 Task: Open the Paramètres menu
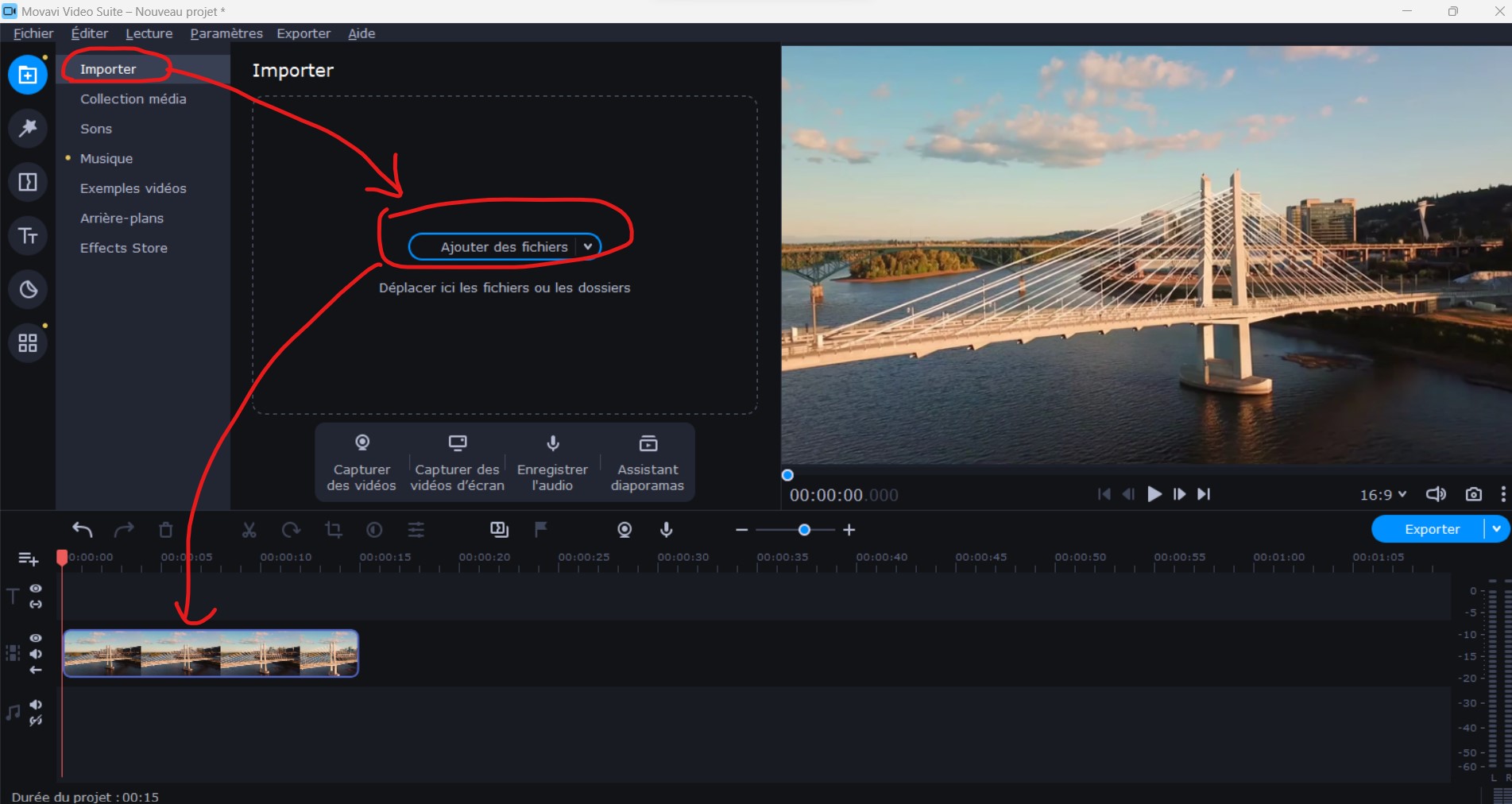(x=226, y=33)
